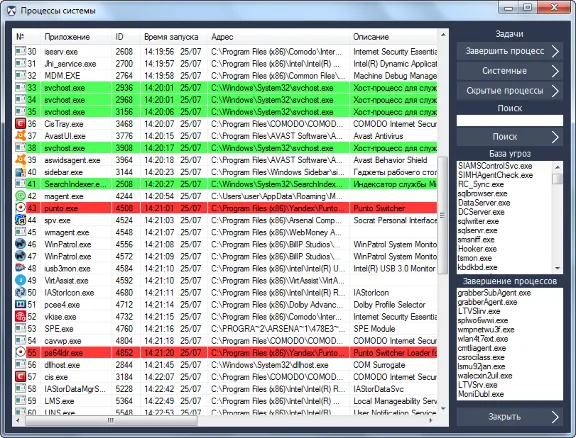Click the VirtAssist.exe blue circle icon

[20, 280]
